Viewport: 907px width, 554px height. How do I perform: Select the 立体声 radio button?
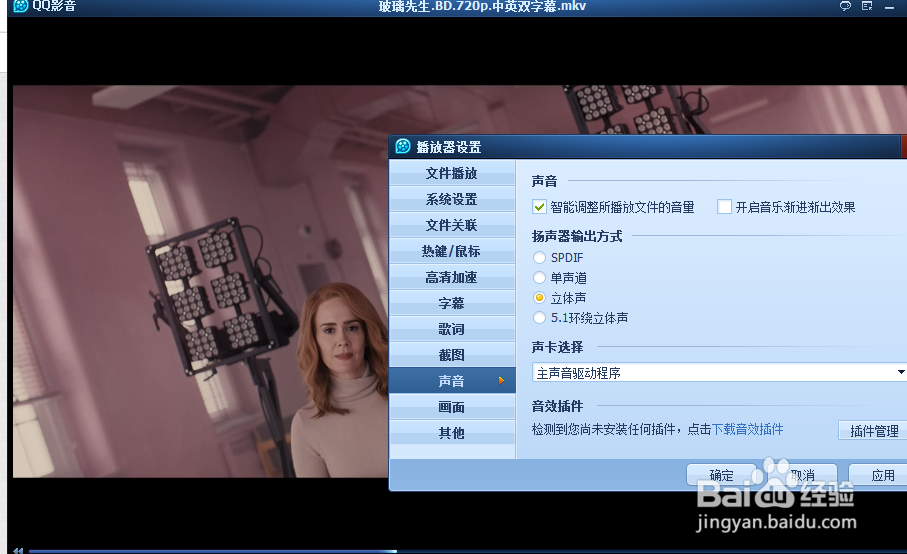(x=539, y=298)
